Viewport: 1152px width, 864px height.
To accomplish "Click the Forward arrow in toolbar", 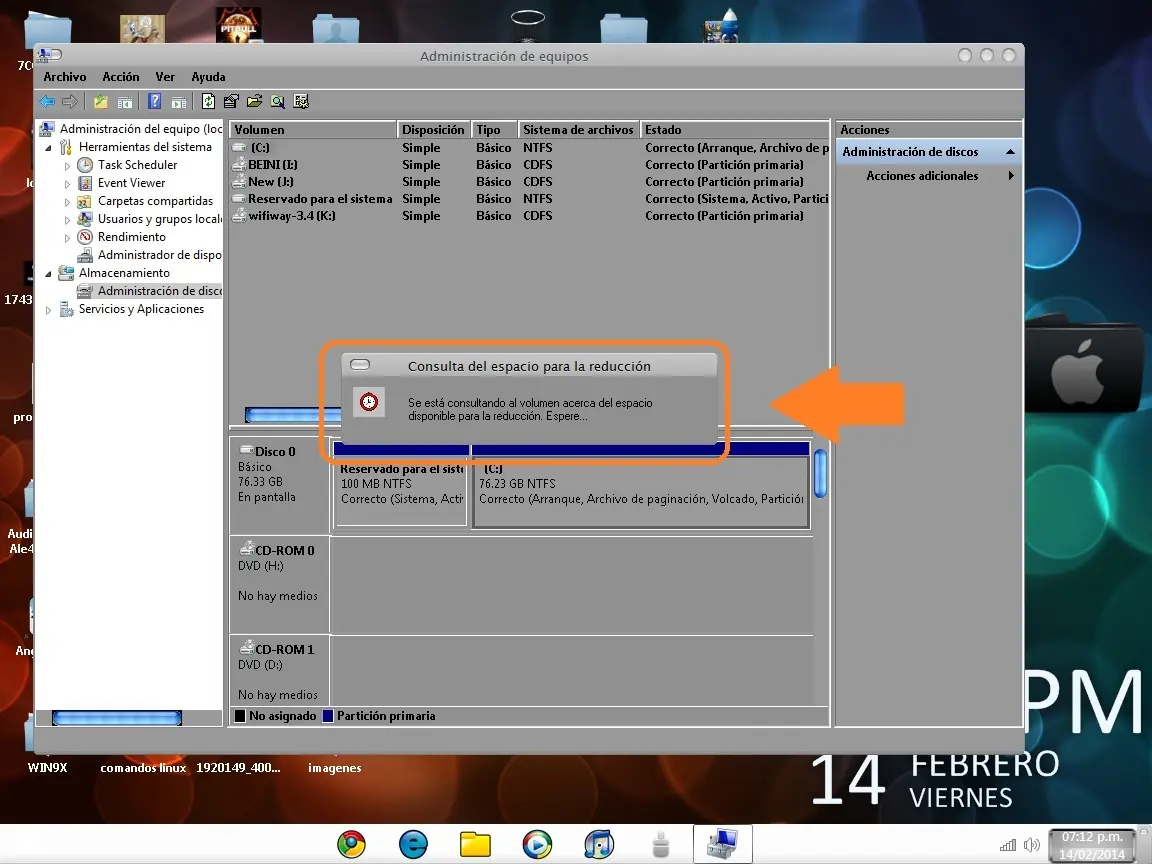I will (70, 101).
